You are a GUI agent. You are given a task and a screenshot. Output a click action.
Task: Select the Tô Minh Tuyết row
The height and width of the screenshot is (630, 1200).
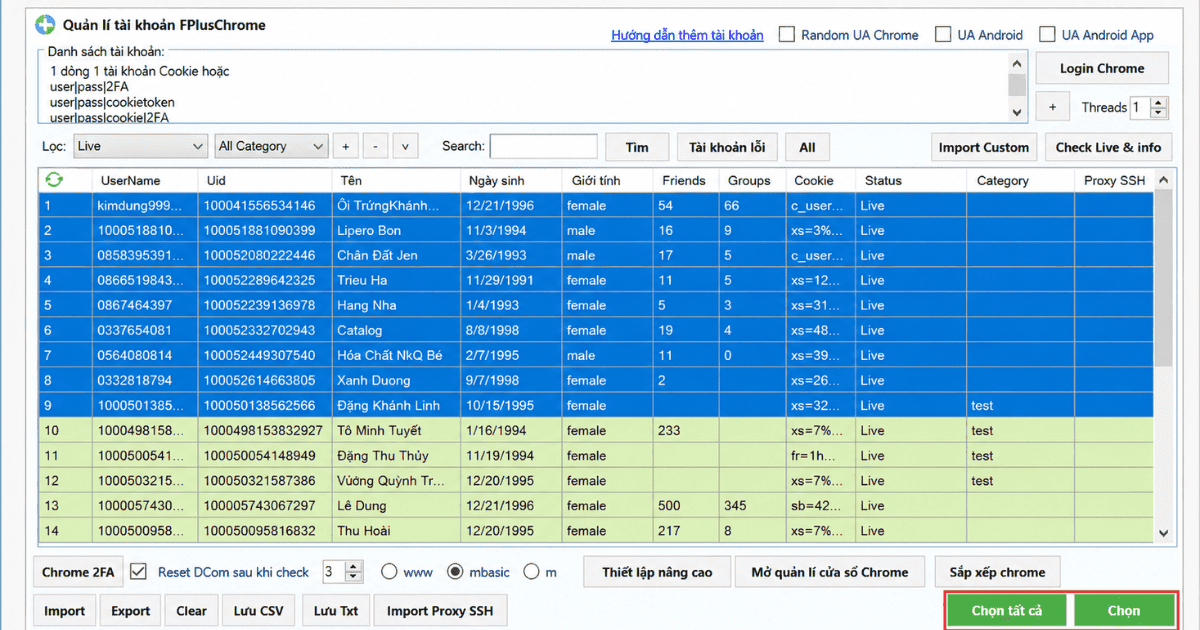597,430
